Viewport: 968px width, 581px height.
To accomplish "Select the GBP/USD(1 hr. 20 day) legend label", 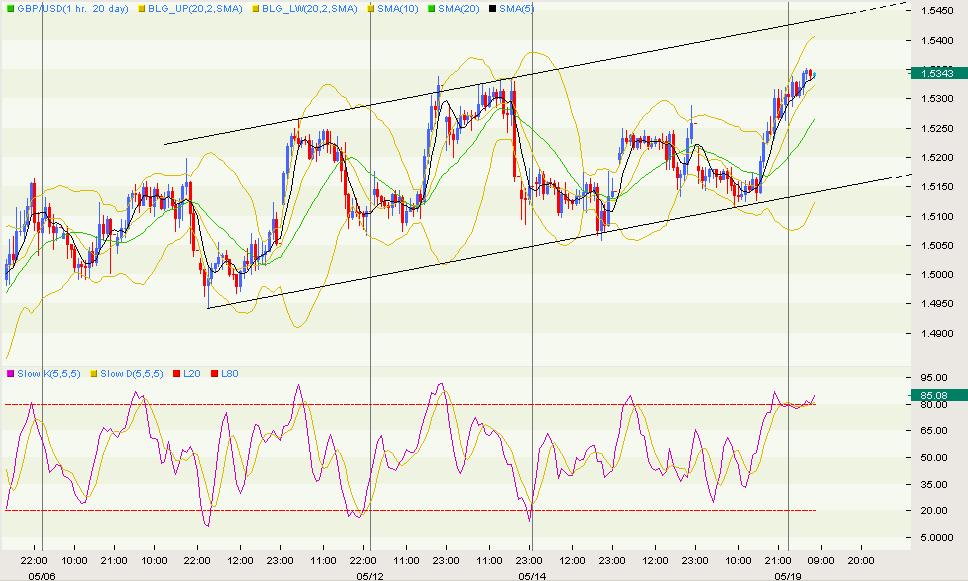I will tap(73, 9).
